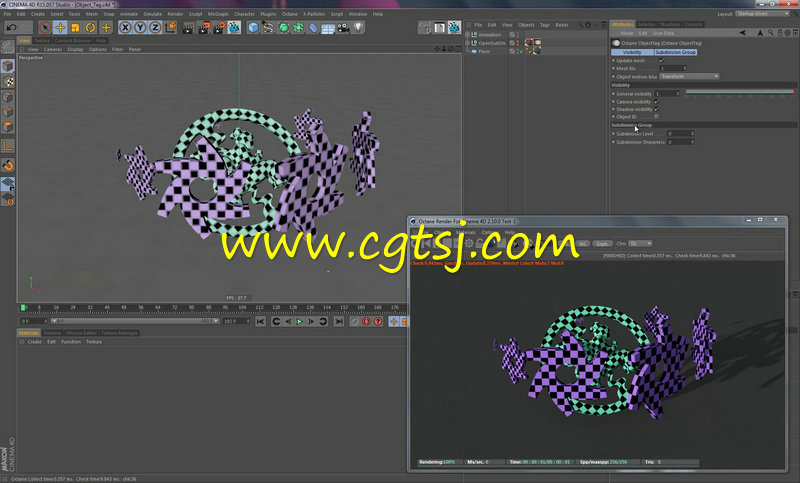Click the Enable Axis icon
Viewport: 800px width, 483px height.
8,146
